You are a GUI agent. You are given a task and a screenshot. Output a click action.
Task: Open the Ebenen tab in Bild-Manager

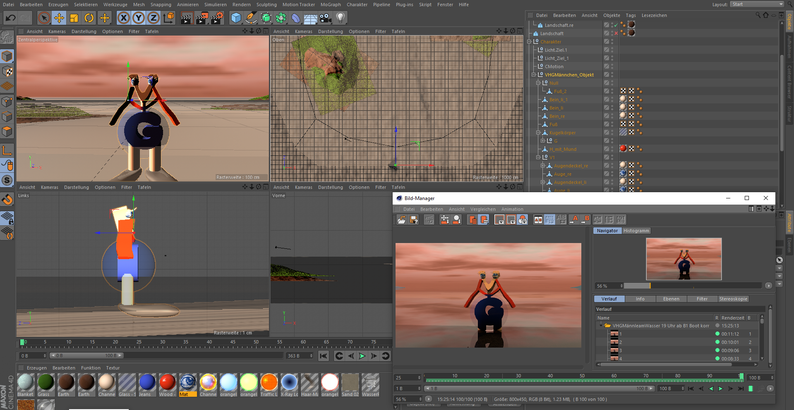click(671, 298)
